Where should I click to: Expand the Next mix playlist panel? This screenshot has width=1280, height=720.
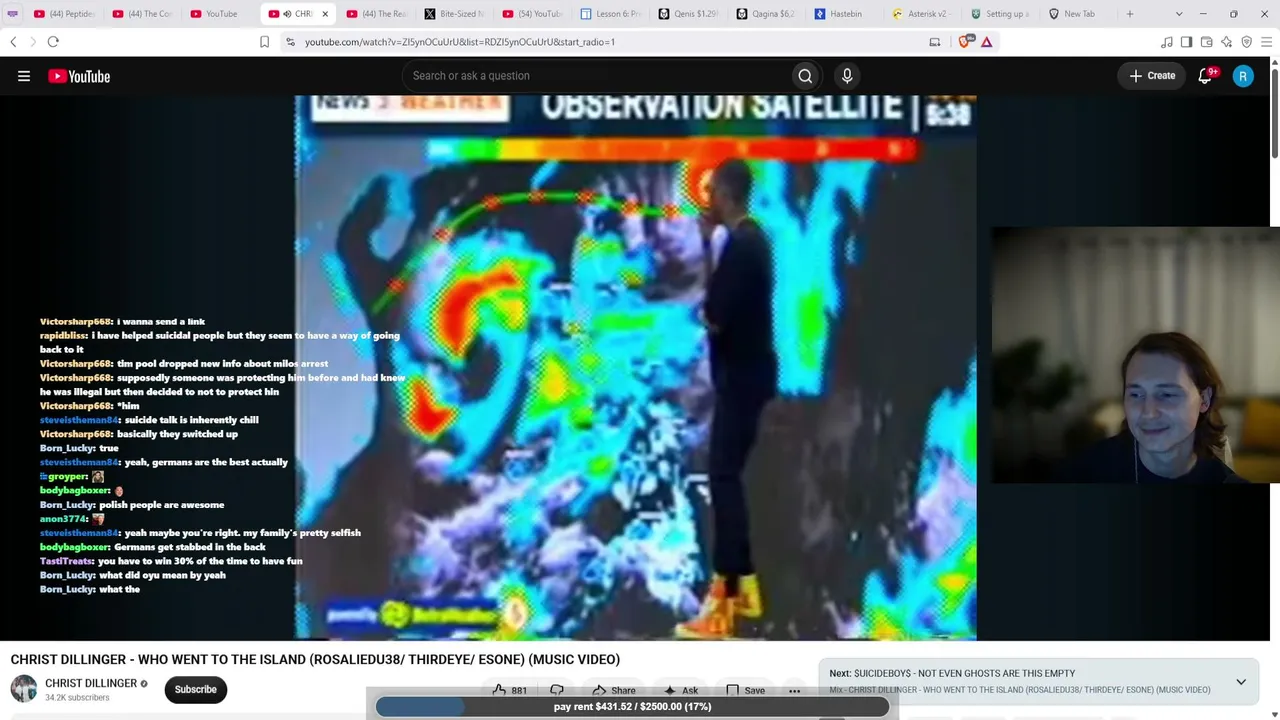[x=1241, y=682]
